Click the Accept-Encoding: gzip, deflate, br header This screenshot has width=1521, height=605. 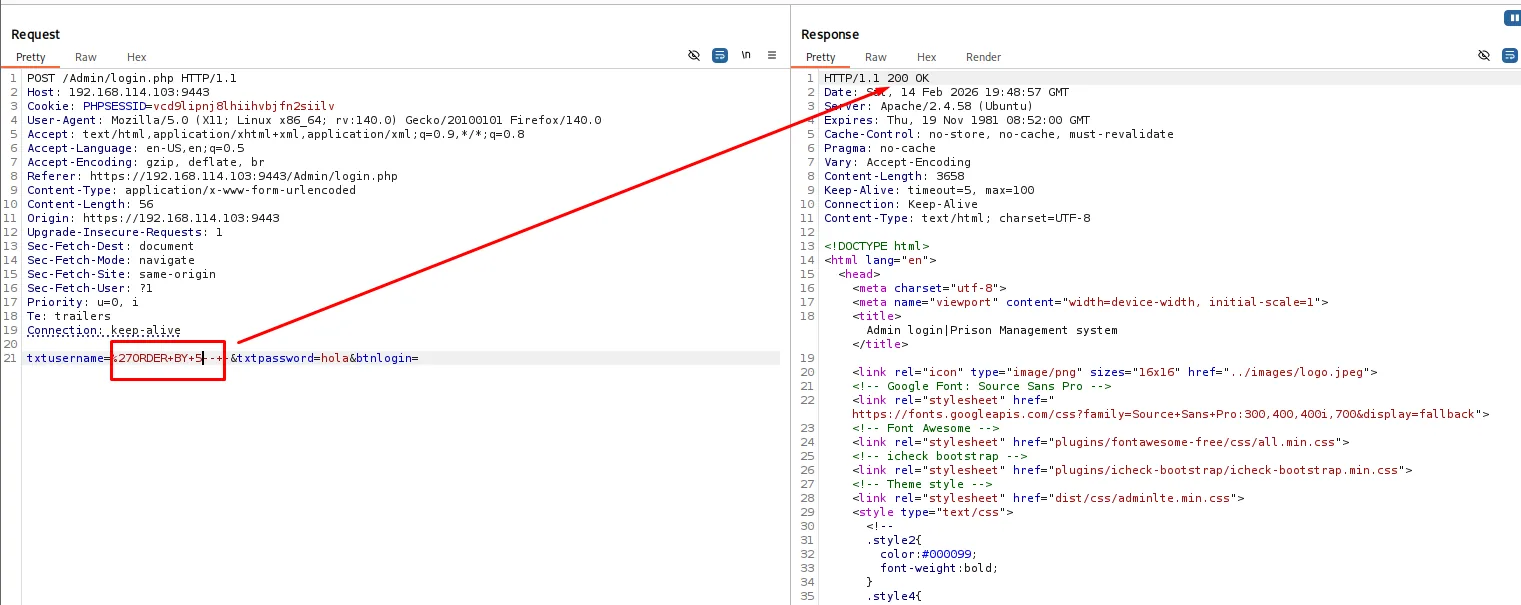pos(146,162)
